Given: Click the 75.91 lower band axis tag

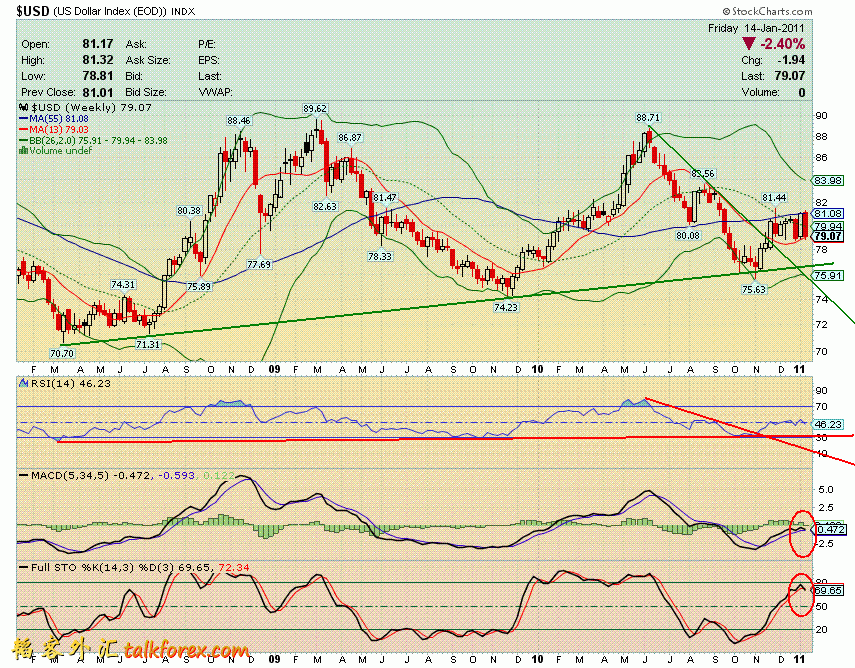Looking at the screenshot, I should 827,275.
